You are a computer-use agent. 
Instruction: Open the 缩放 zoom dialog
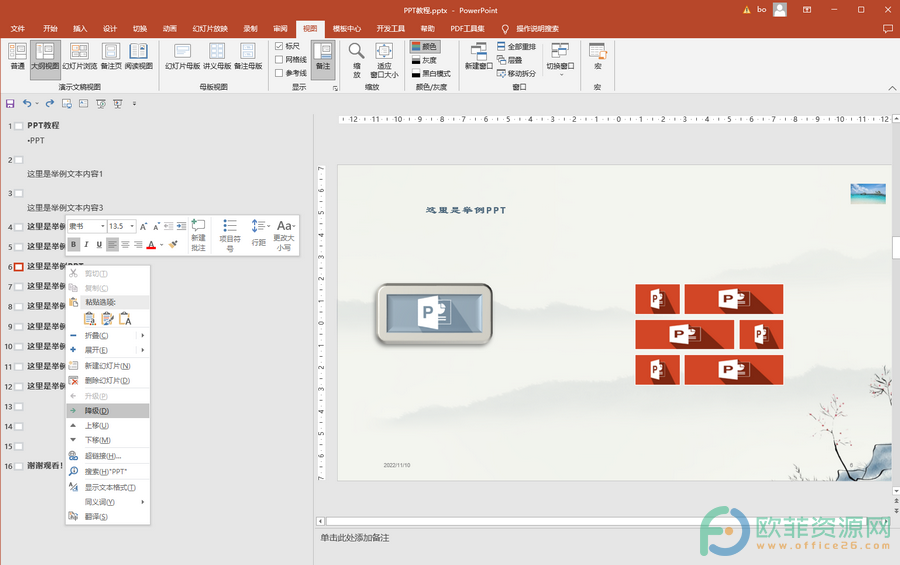click(356, 60)
